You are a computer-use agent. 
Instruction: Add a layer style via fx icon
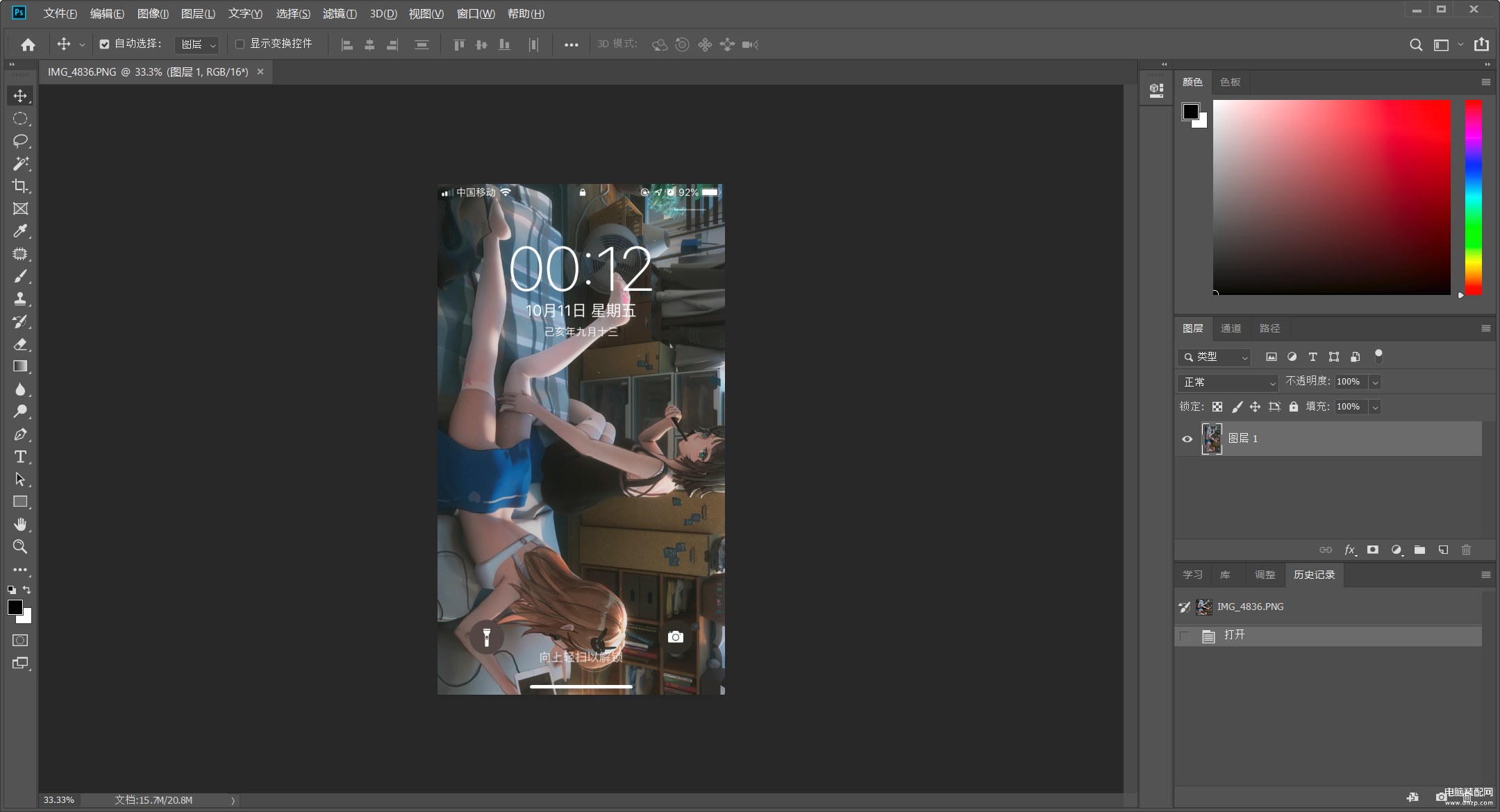point(1350,550)
